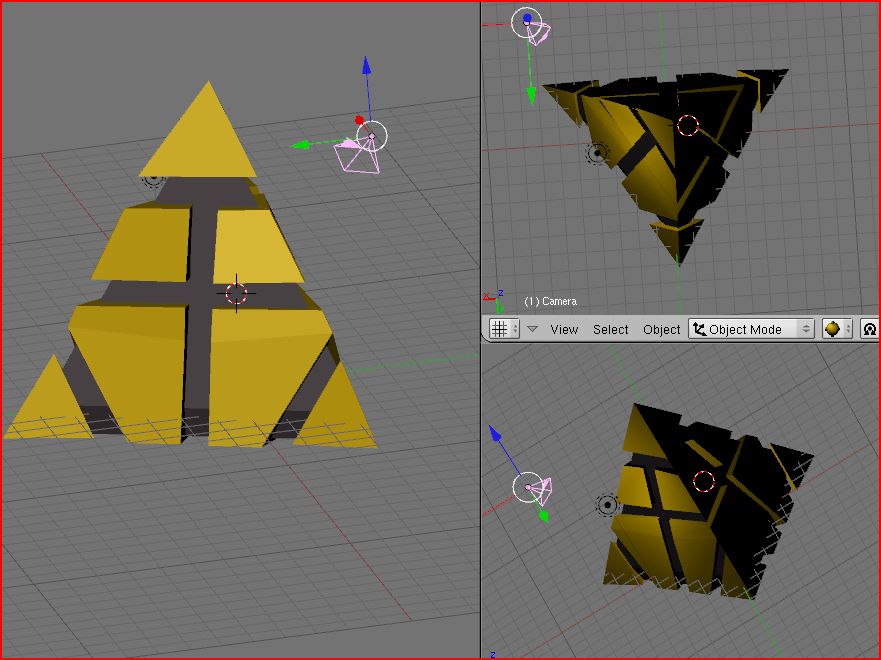Select the lamp object in bottom-right viewport
881x660 pixels.
point(606,505)
